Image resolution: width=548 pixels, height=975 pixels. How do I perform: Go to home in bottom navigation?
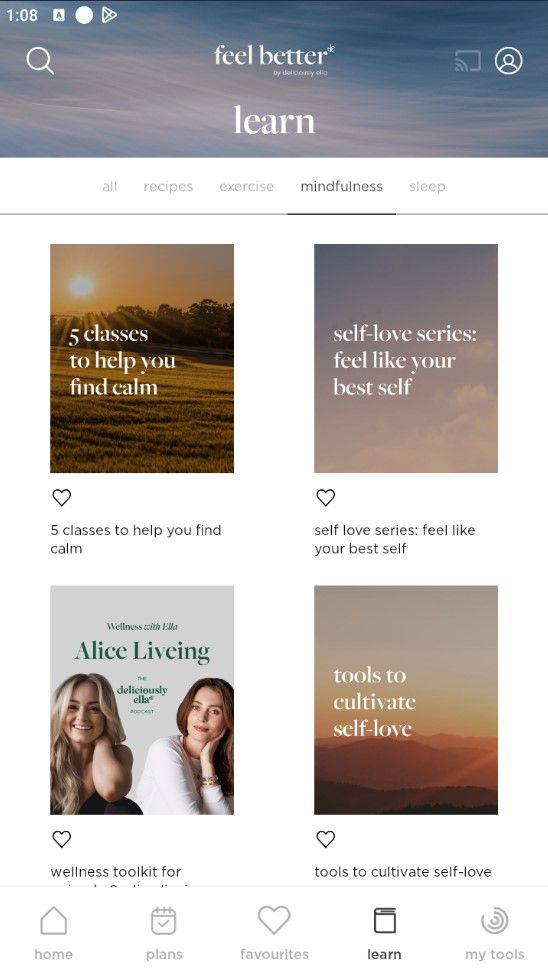pos(53,933)
